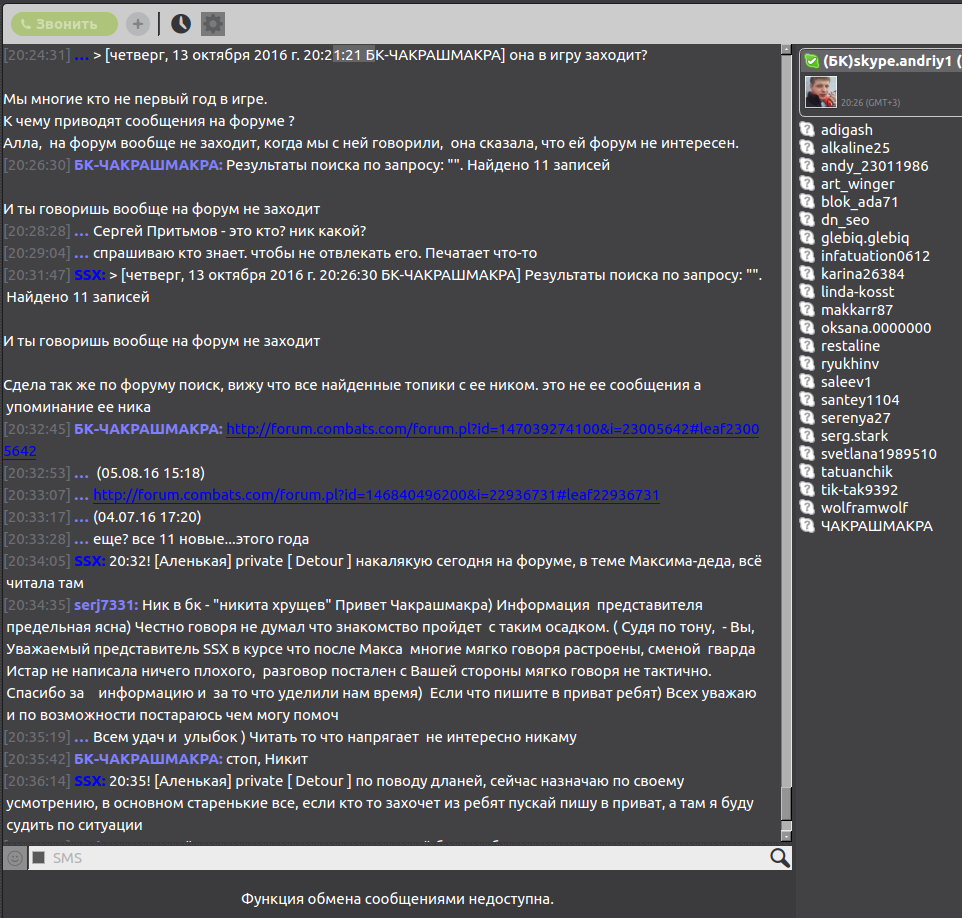Screen dimensions: 962x918
Task: Select participant name saleev1
Action: (x=846, y=382)
